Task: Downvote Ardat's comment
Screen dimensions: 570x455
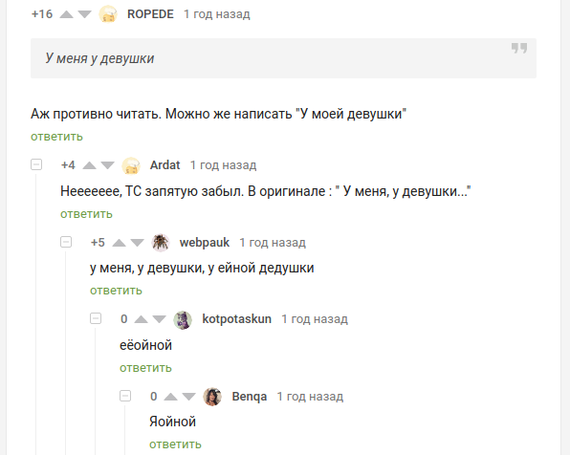Action: coord(108,166)
